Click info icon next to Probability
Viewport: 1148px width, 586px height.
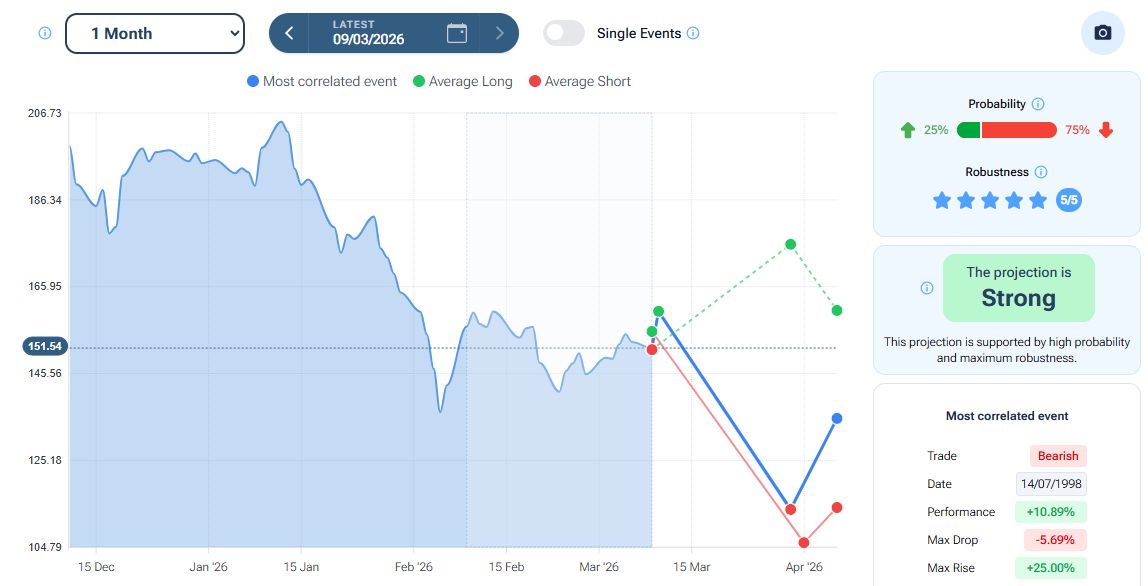pos(1038,104)
